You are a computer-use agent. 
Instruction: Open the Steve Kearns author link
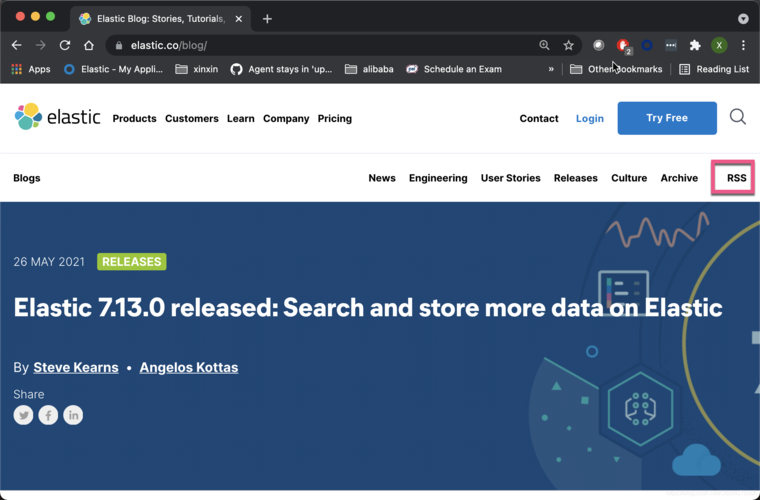pos(76,368)
